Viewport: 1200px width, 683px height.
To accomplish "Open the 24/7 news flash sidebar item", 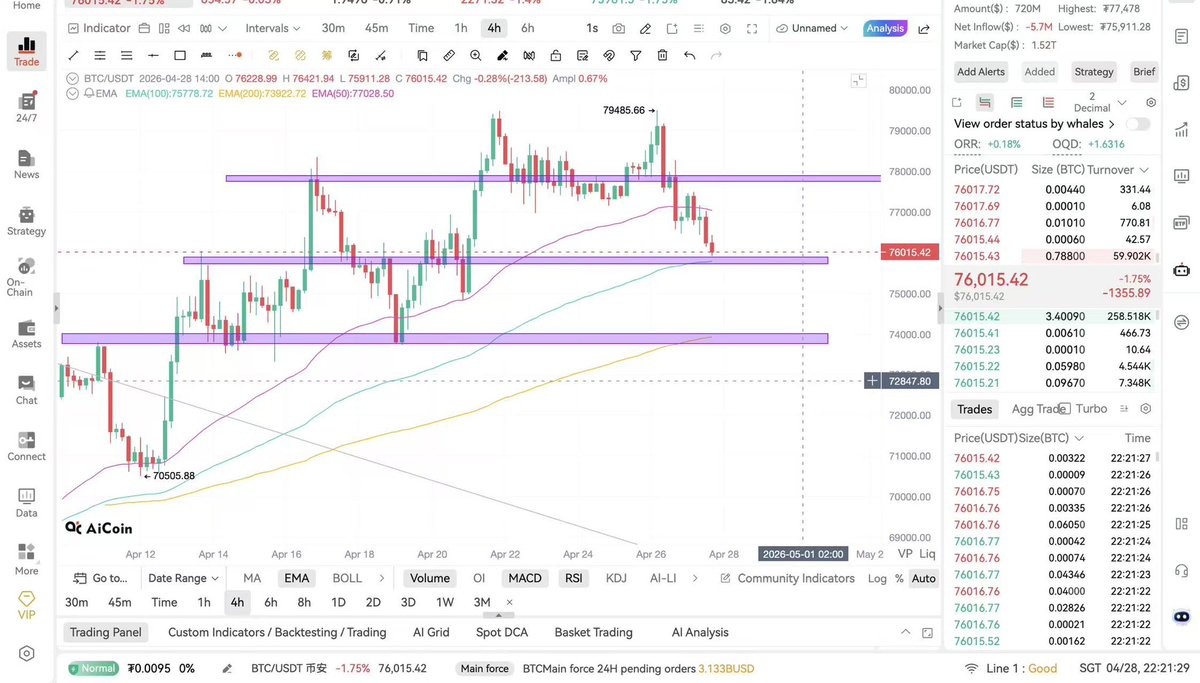I will pos(27,107).
